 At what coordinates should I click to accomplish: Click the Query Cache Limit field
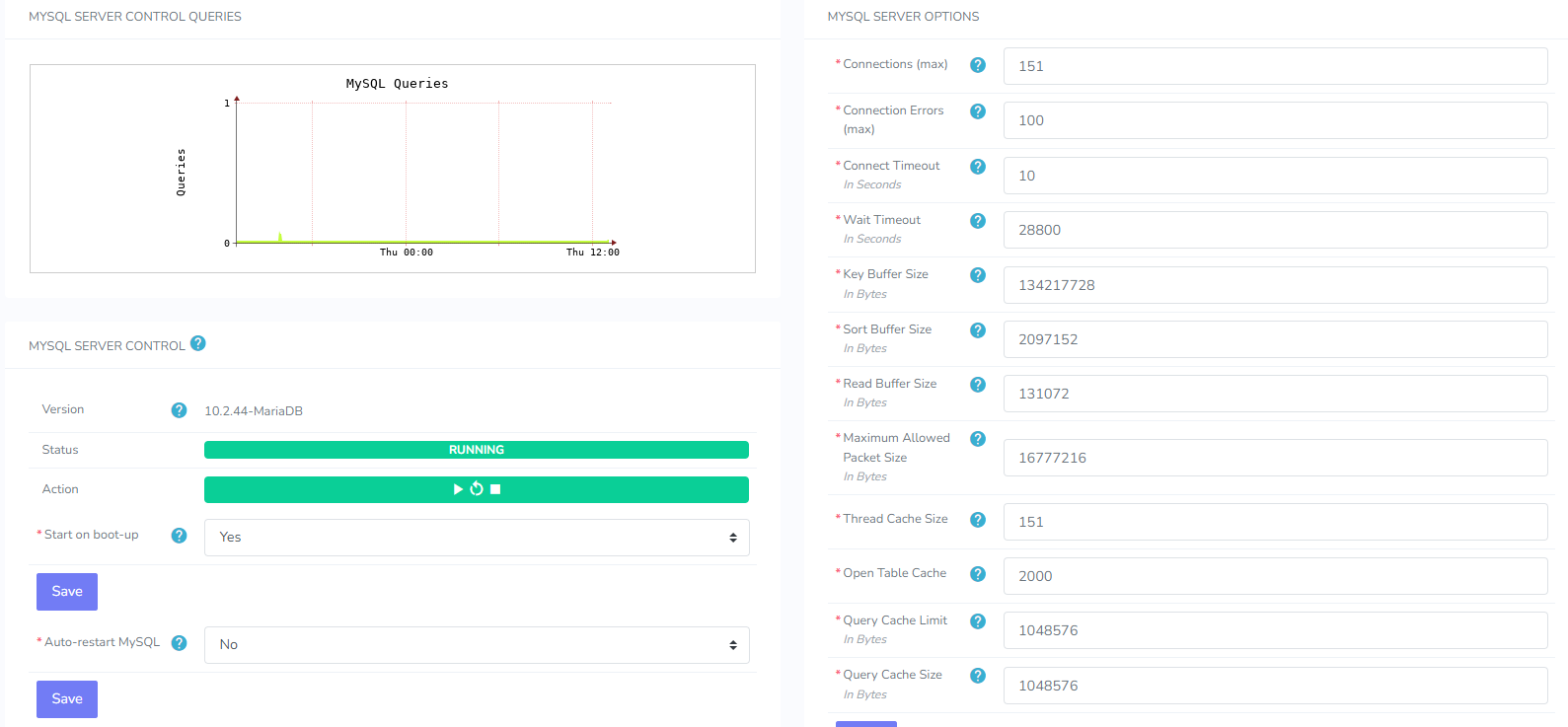click(1276, 630)
